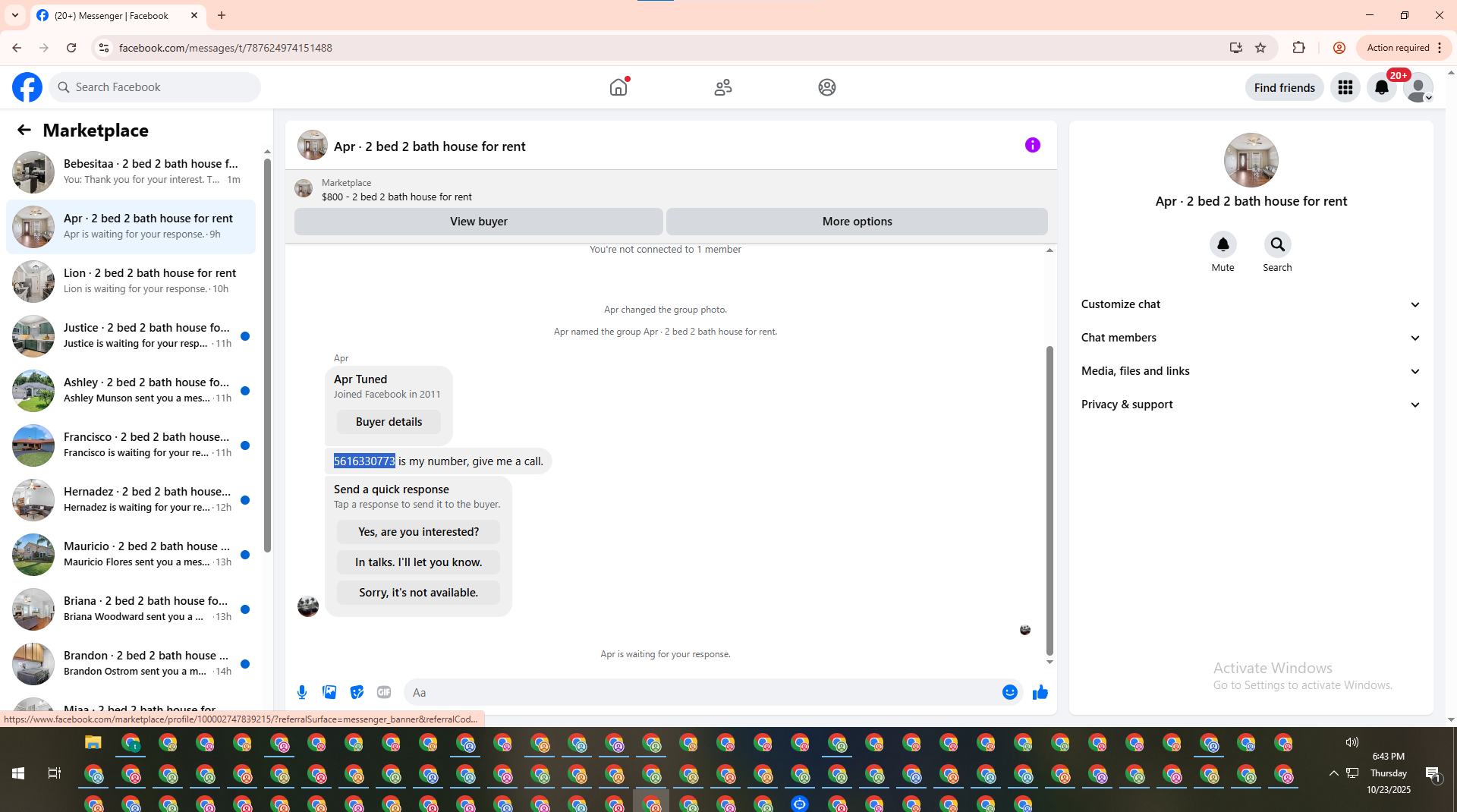
Task: Click the More options button
Action: point(857,222)
